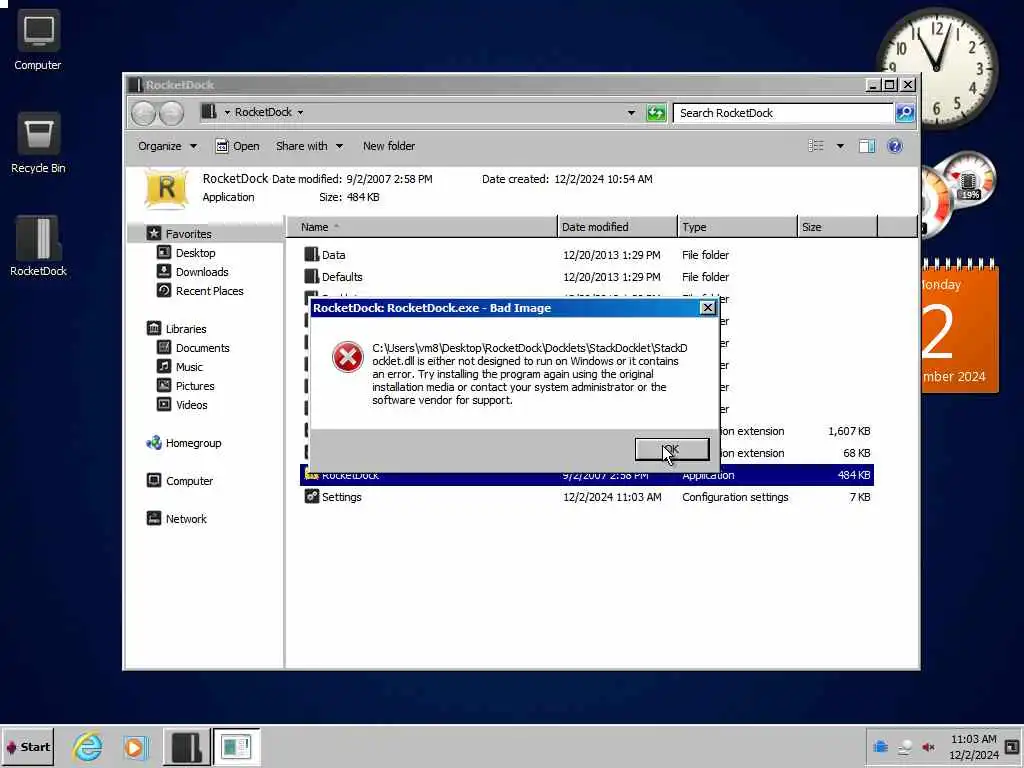1024x768 pixels.
Task: Expand the Share with dropdown
Action: point(309,146)
